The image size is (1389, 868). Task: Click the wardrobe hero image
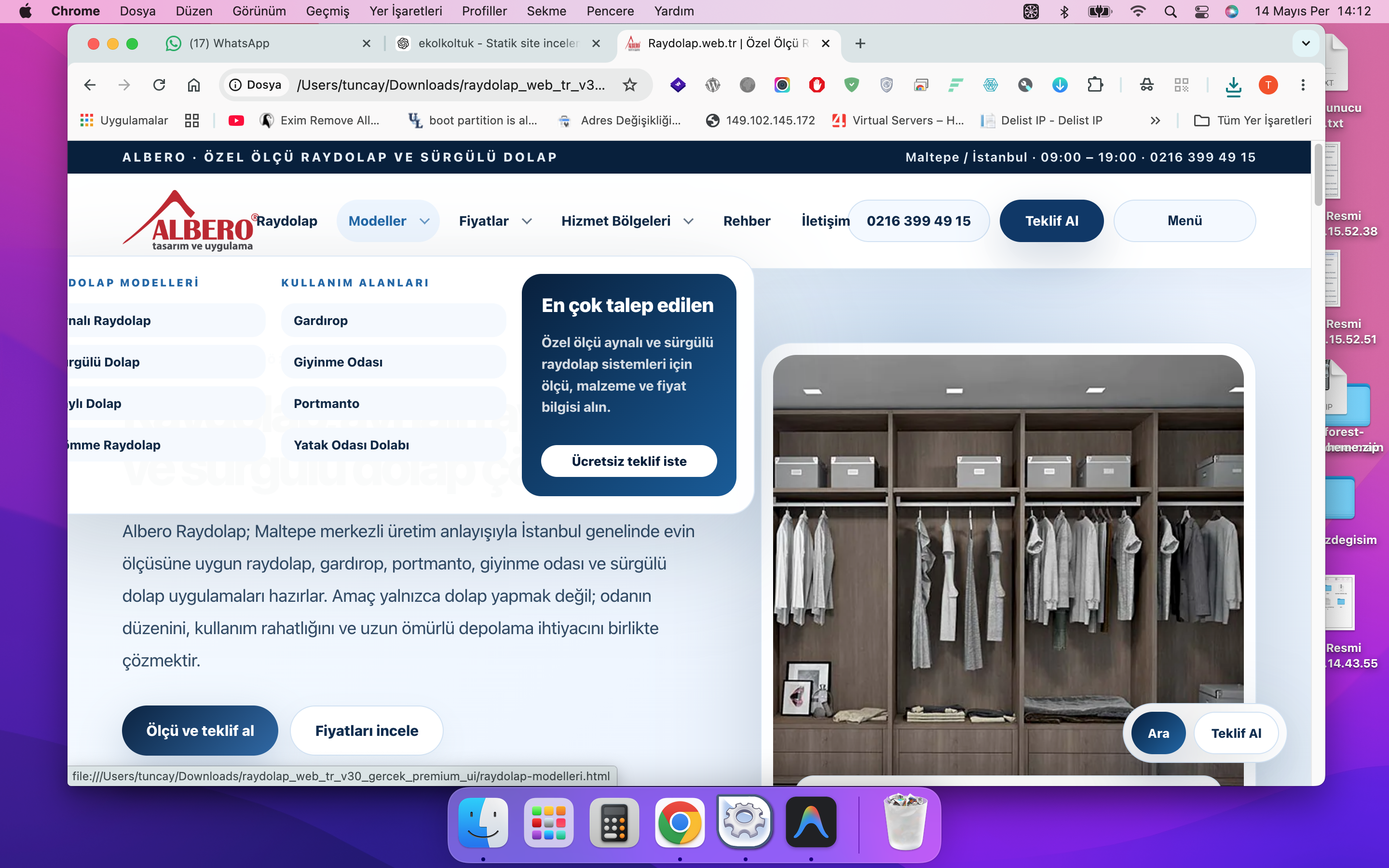click(1008, 570)
